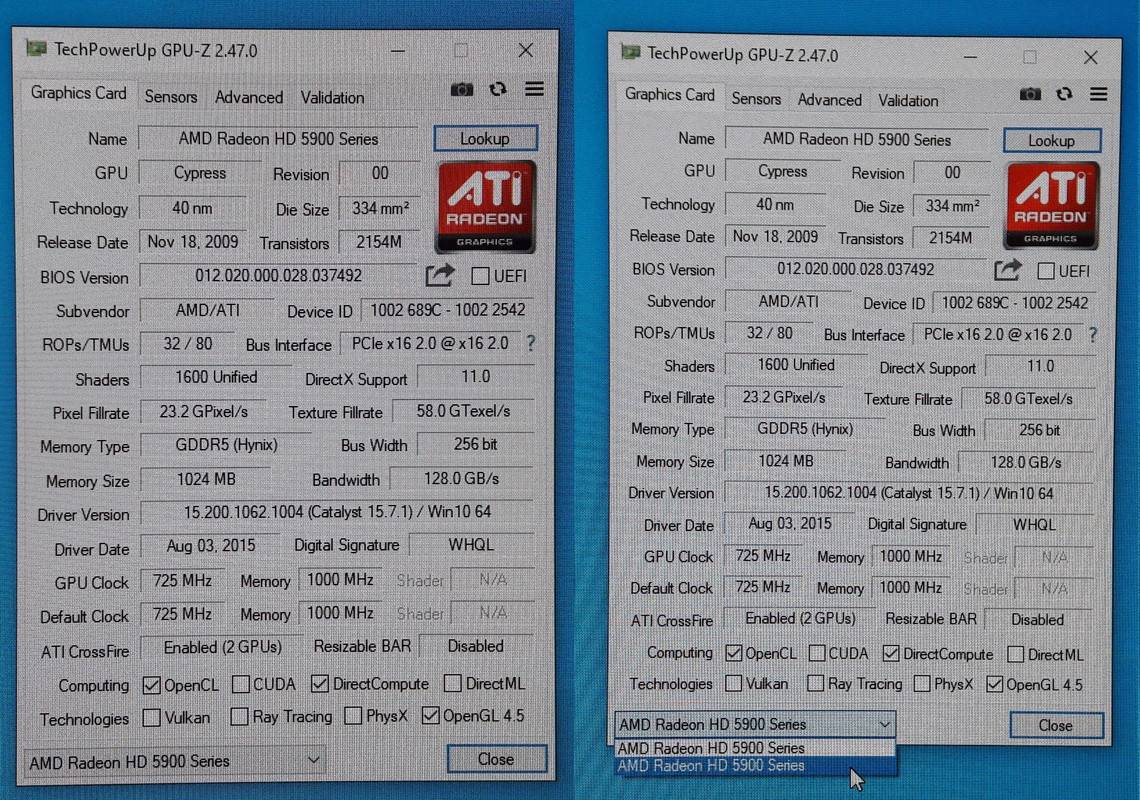
Task: Click the Bandwidth 128.0 GB/s value in left window
Action: pos(462,479)
